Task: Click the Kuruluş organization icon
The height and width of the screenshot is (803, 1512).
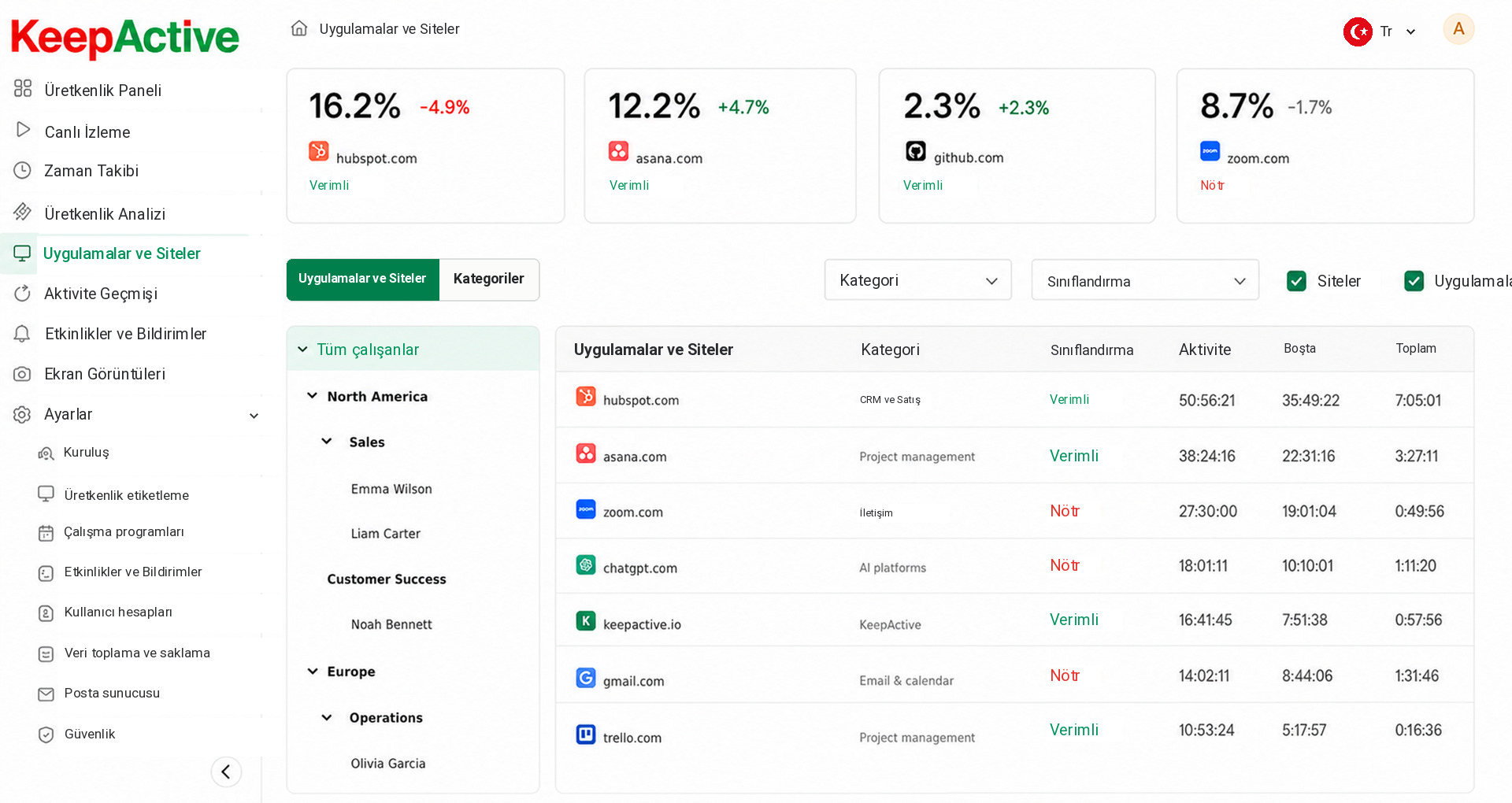Action: (46, 453)
